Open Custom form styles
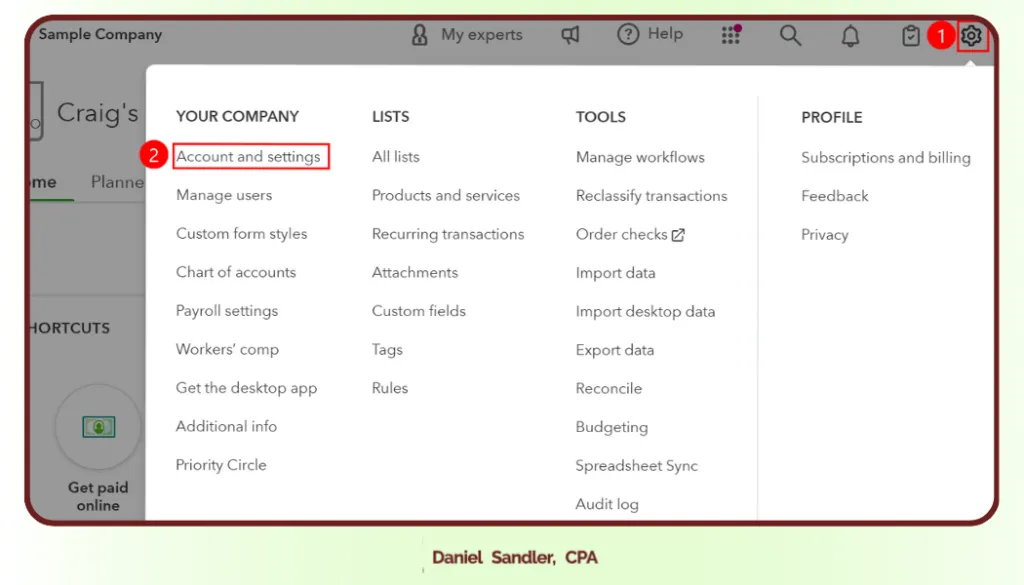This screenshot has width=1024, height=585. click(242, 234)
